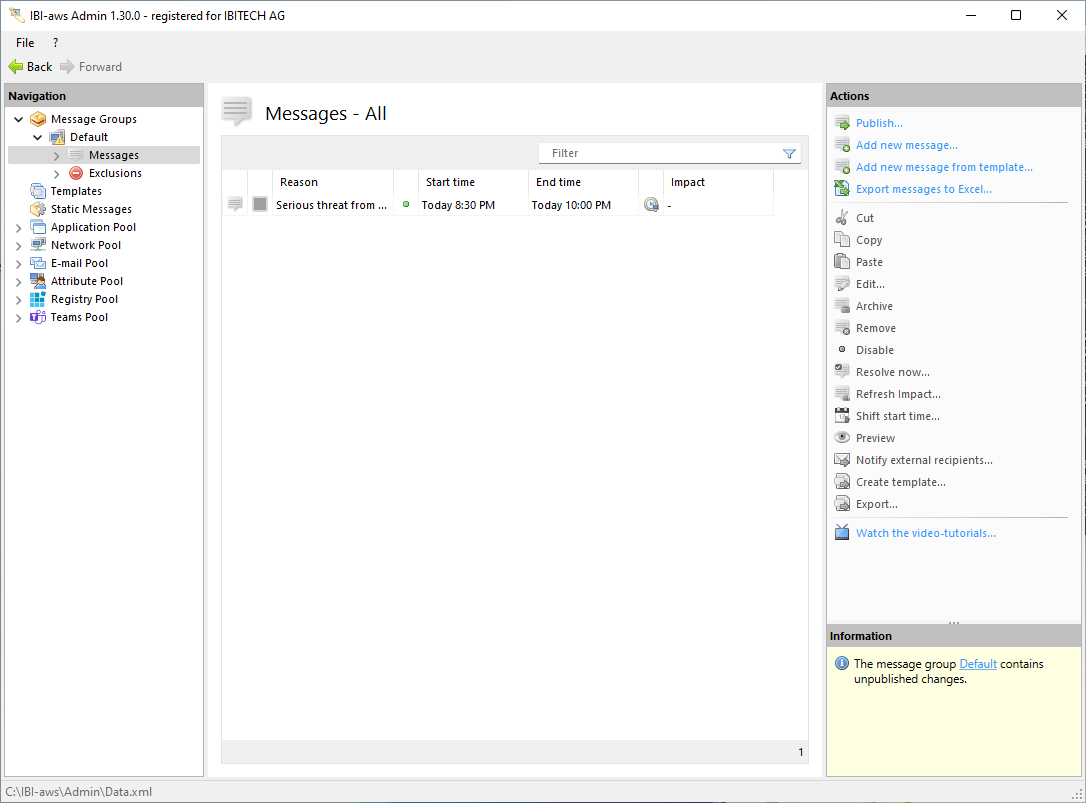Click the Back navigation button

[x=30, y=67]
